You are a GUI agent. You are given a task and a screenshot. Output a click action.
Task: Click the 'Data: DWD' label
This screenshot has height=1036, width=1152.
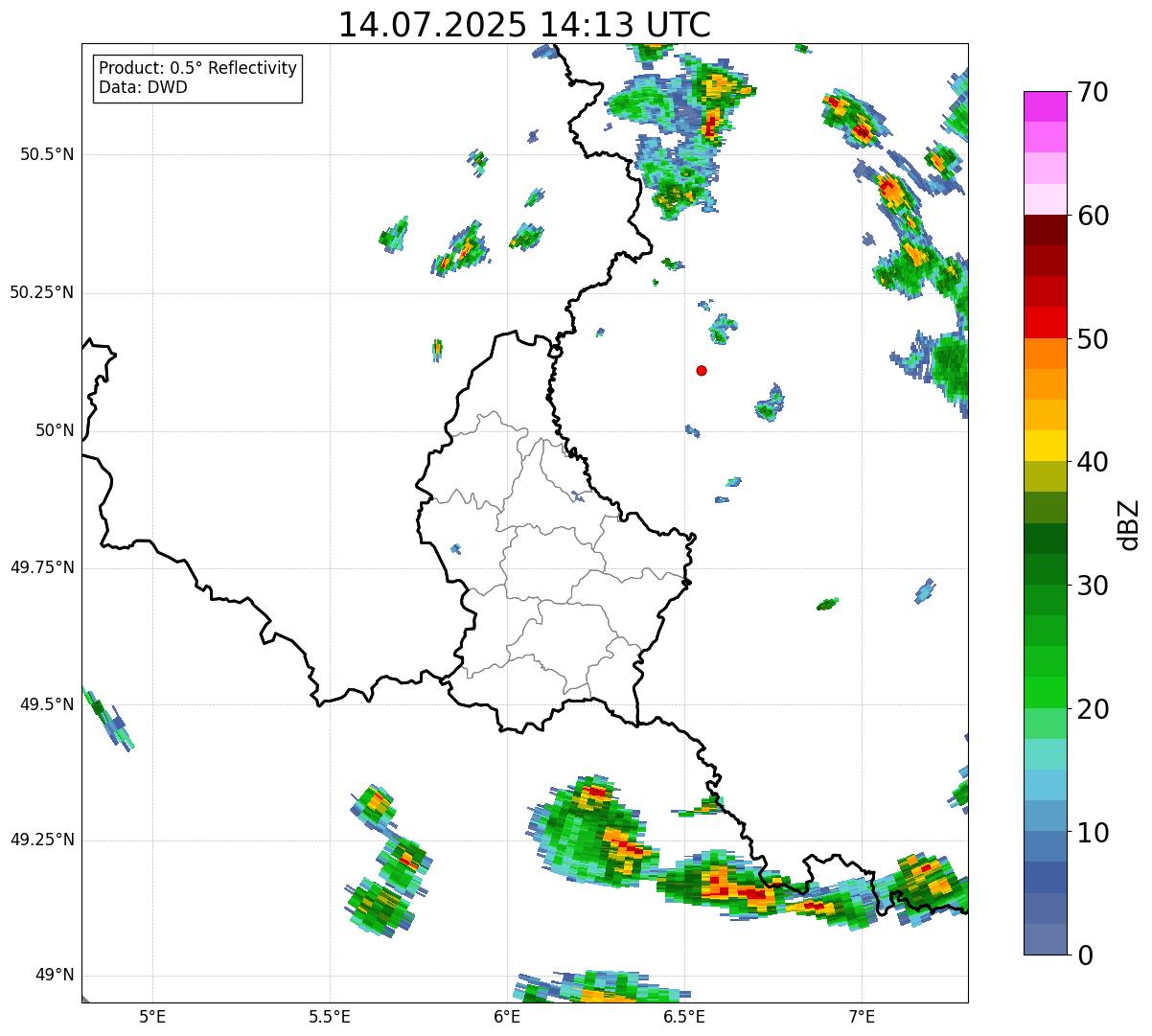[x=144, y=87]
